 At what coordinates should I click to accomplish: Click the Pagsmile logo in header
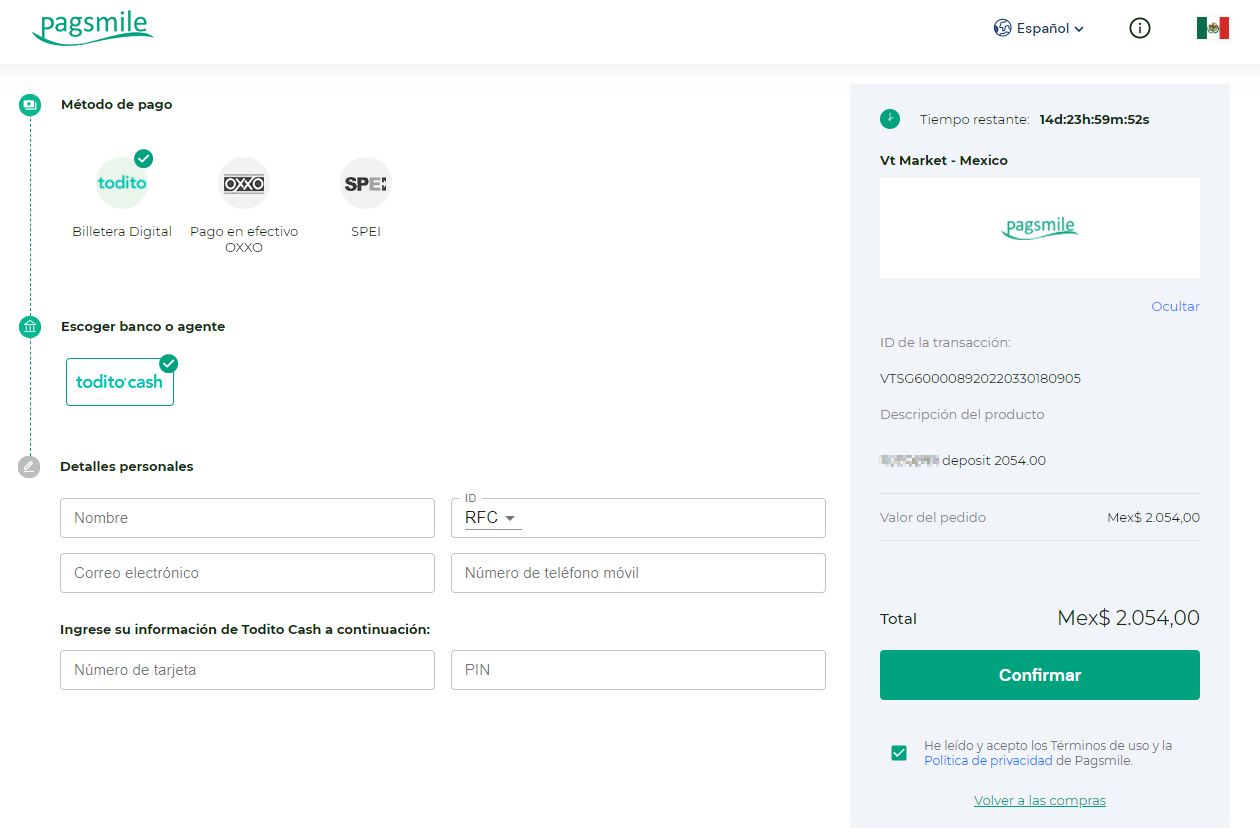click(x=93, y=29)
